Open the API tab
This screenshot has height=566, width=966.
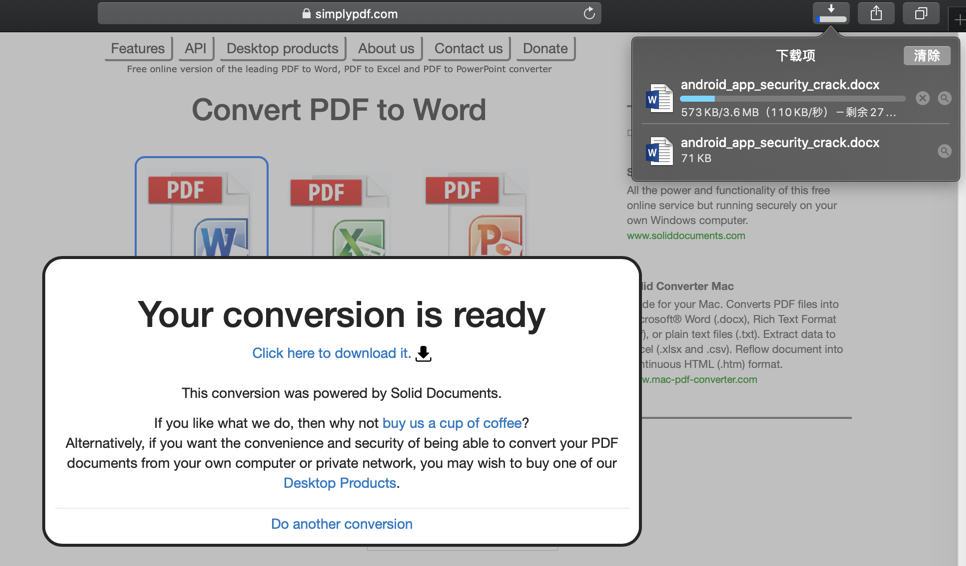195,49
